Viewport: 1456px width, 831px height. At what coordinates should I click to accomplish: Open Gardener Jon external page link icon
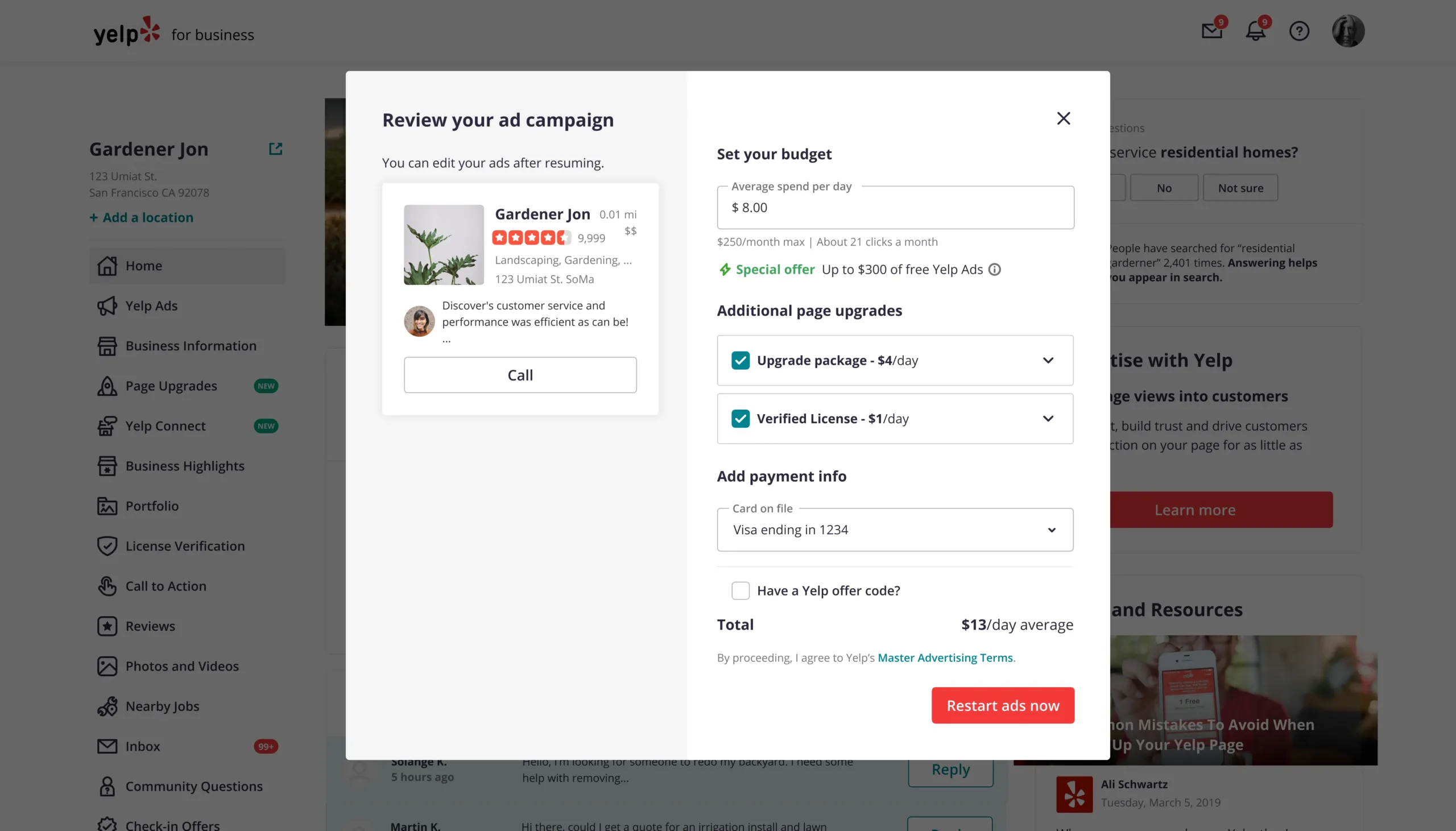pyautogui.click(x=276, y=149)
